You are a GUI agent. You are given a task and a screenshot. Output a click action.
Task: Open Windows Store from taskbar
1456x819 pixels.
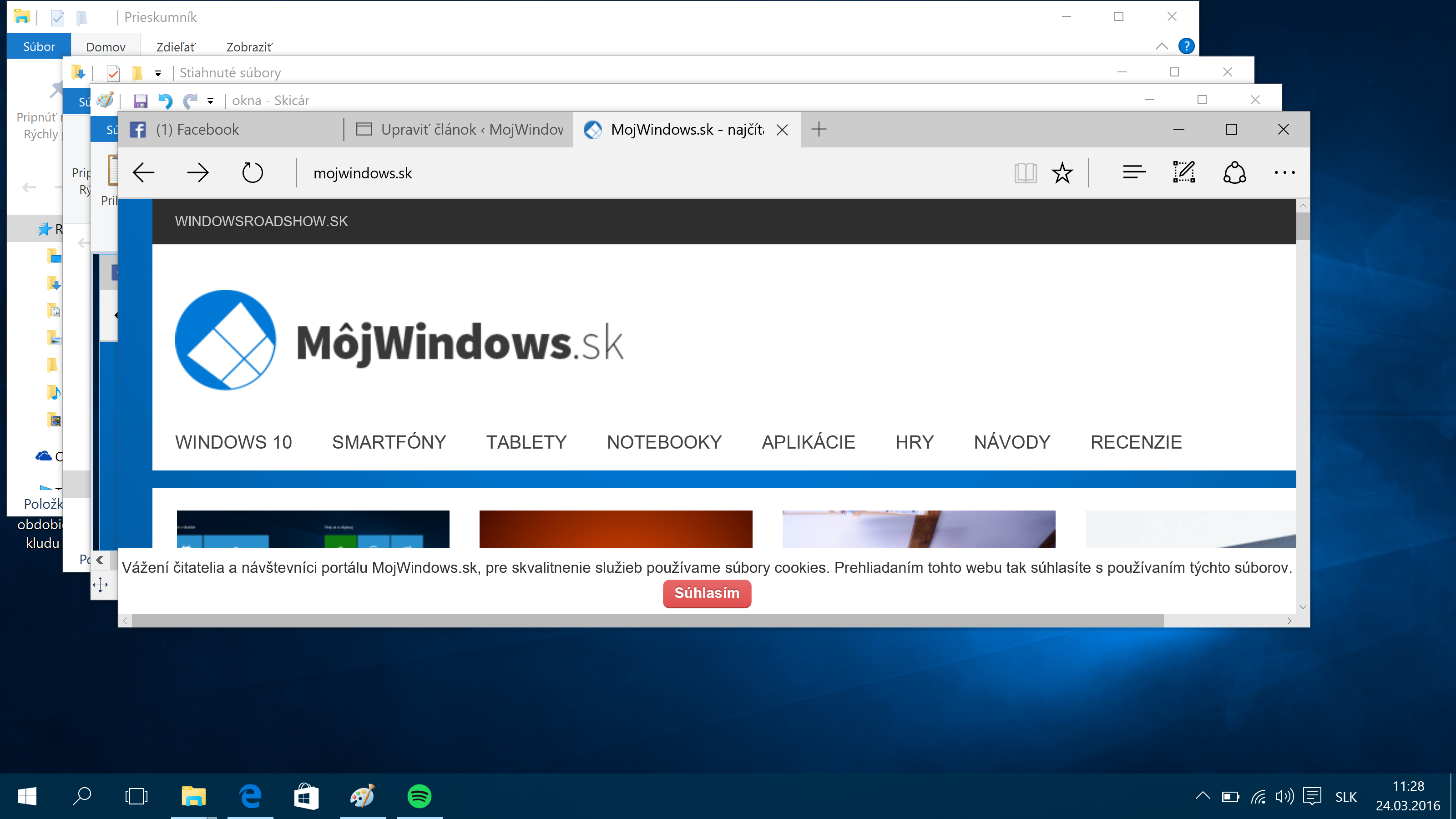(x=306, y=796)
